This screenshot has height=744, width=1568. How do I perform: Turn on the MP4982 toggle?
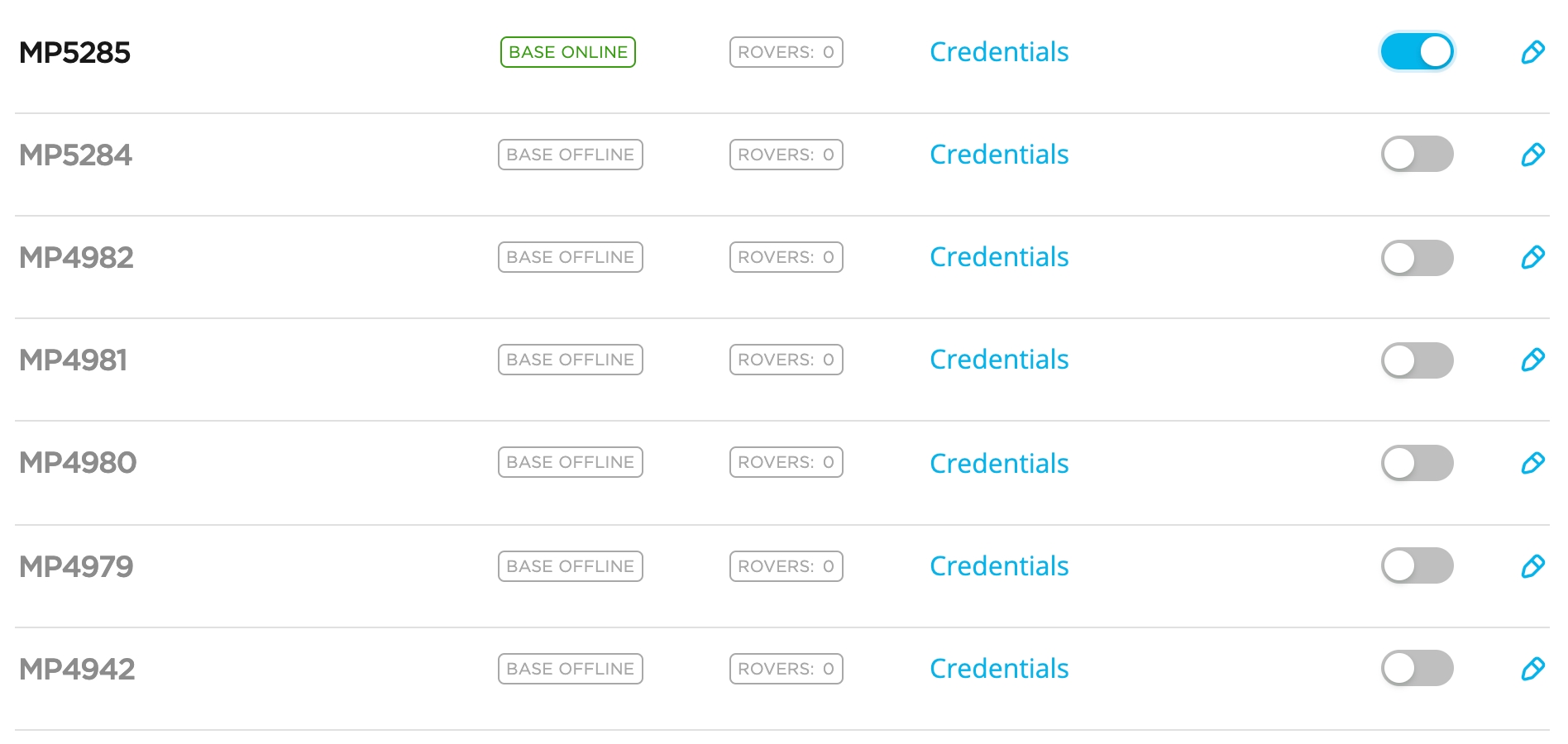point(1417,258)
